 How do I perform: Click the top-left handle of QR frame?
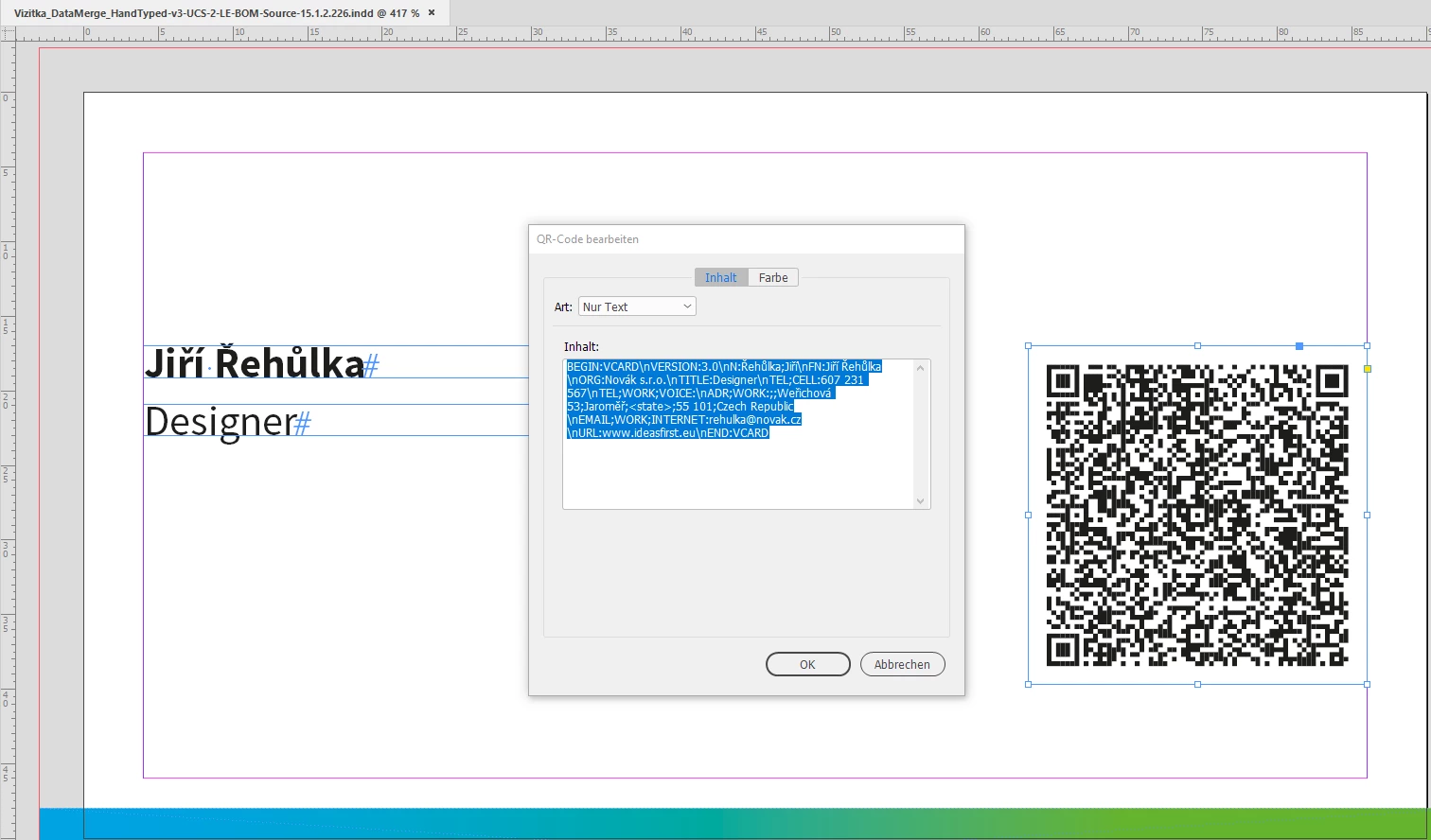(1029, 346)
